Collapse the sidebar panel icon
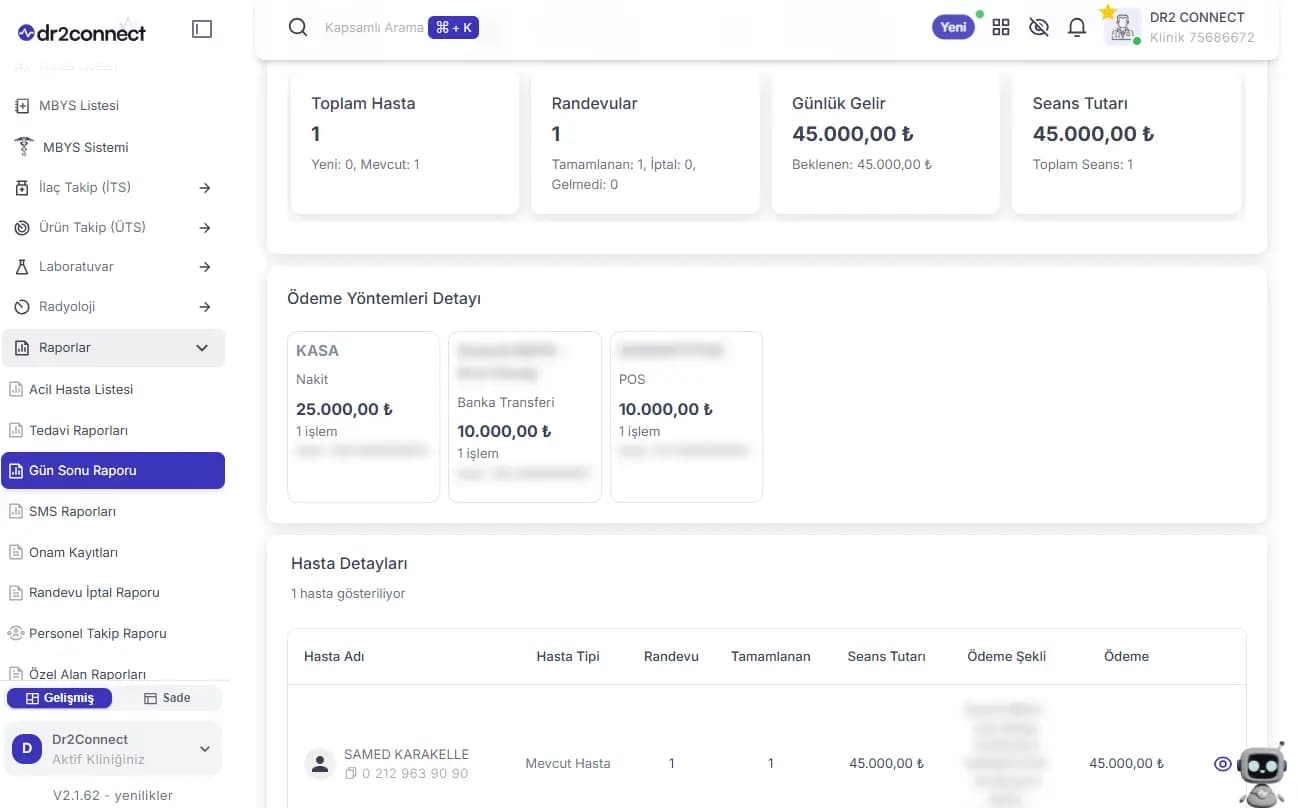This screenshot has height=808, width=1298. 202,30
